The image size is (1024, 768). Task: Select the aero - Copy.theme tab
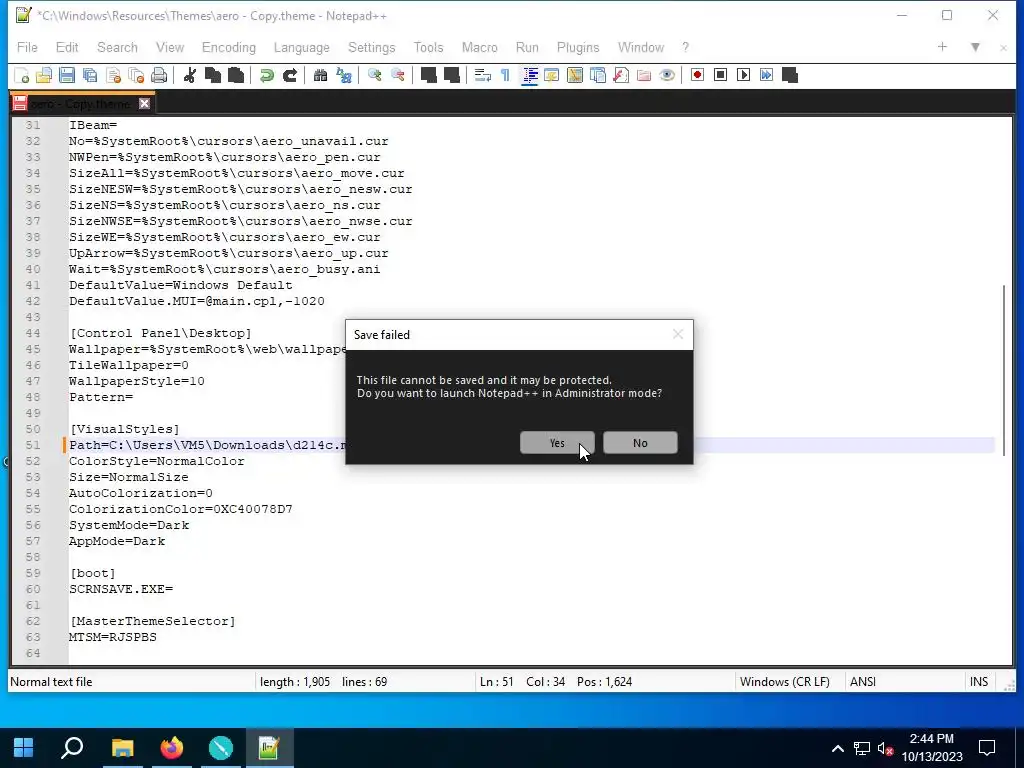pyautogui.click(x=80, y=104)
